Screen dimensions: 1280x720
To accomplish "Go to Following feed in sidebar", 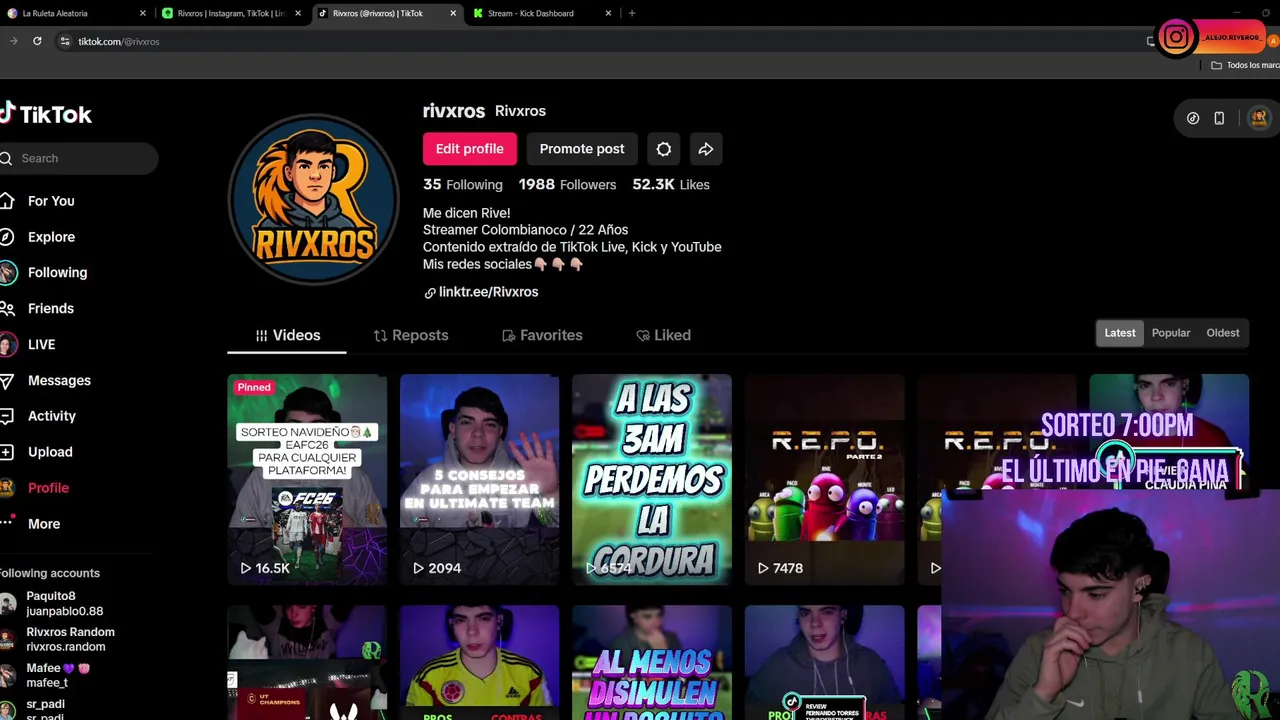I will [x=57, y=272].
